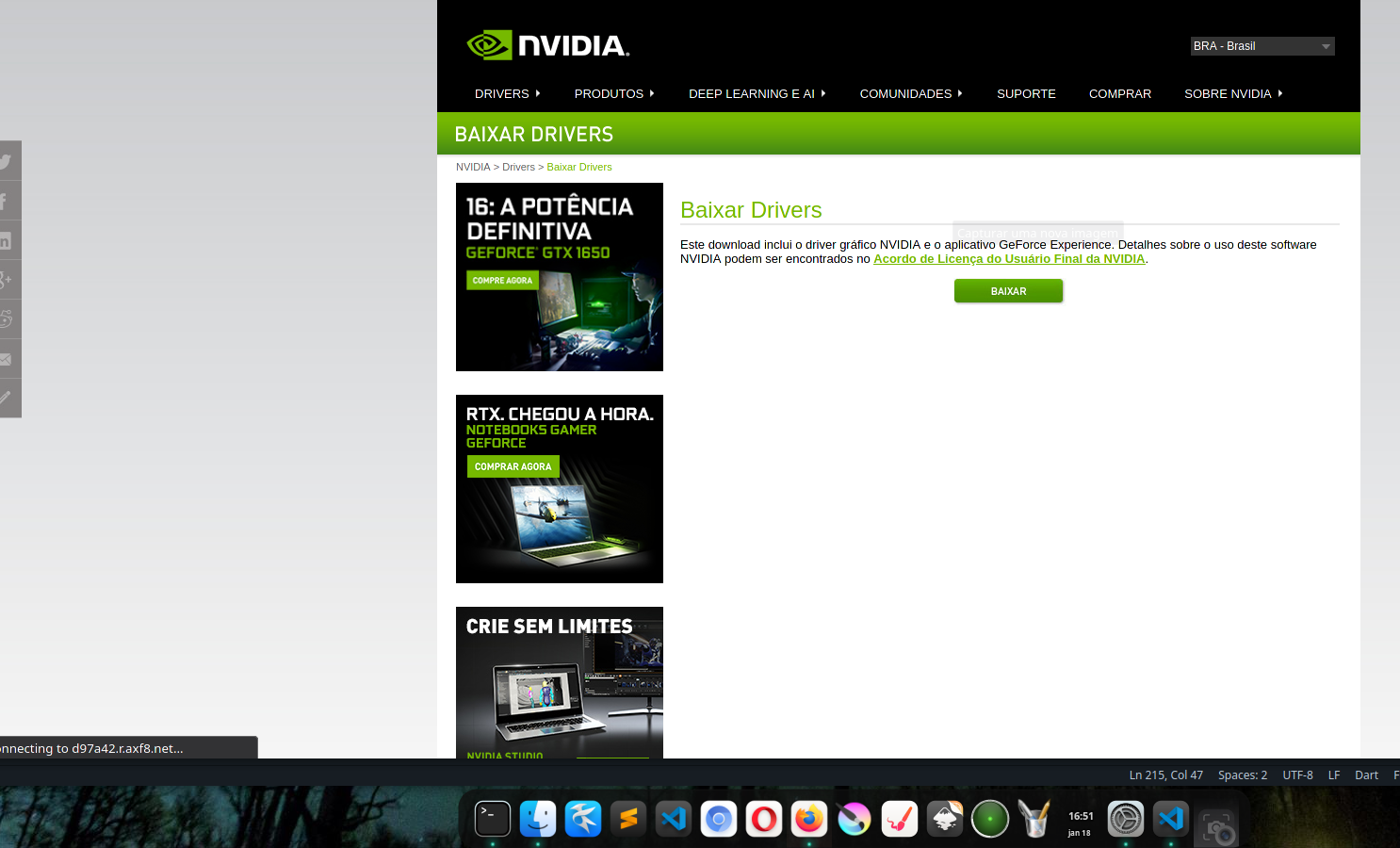Expand the PRODUTOS menu

coord(614,93)
